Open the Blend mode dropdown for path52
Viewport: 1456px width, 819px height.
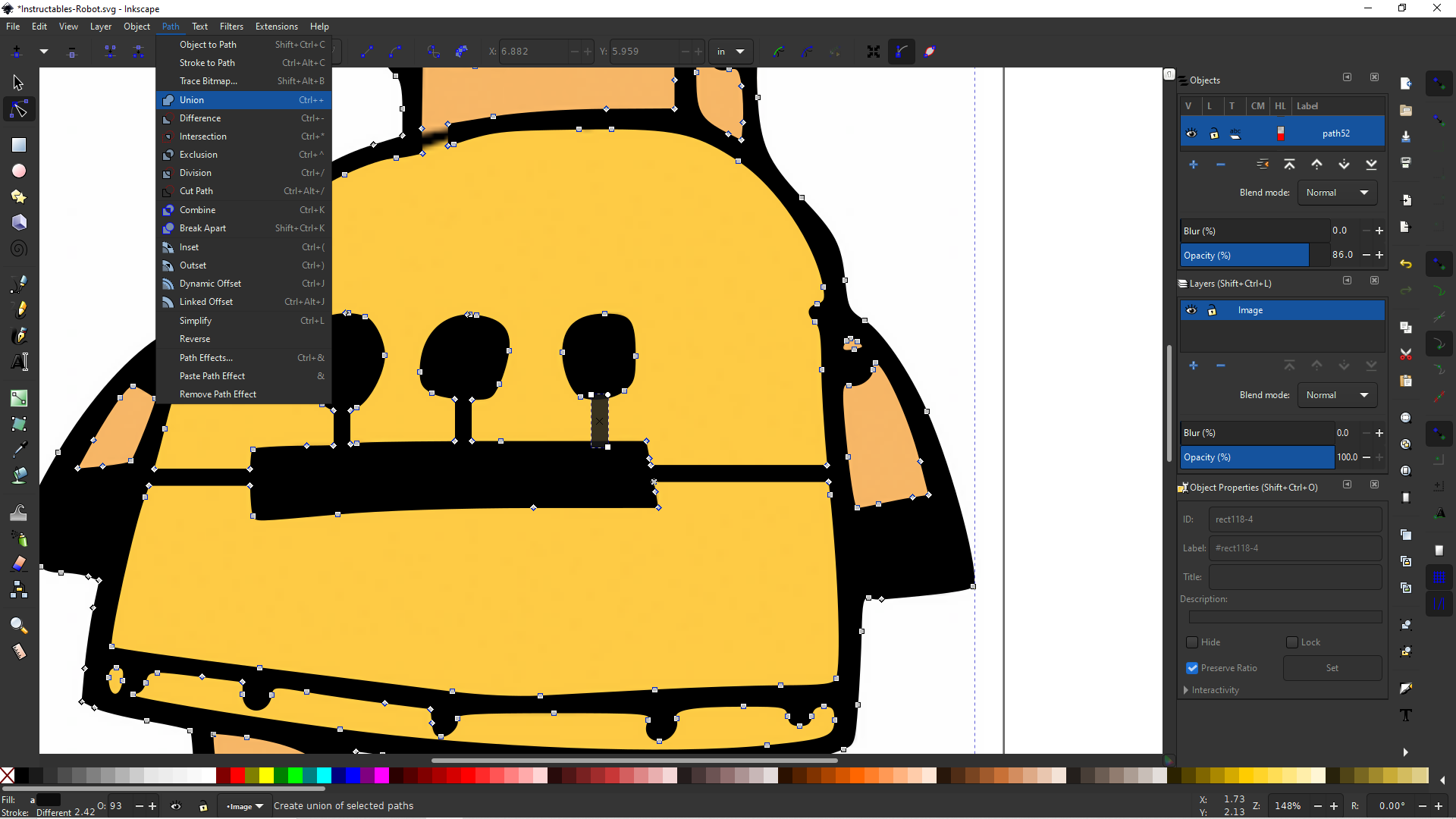click(x=1337, y=193)
